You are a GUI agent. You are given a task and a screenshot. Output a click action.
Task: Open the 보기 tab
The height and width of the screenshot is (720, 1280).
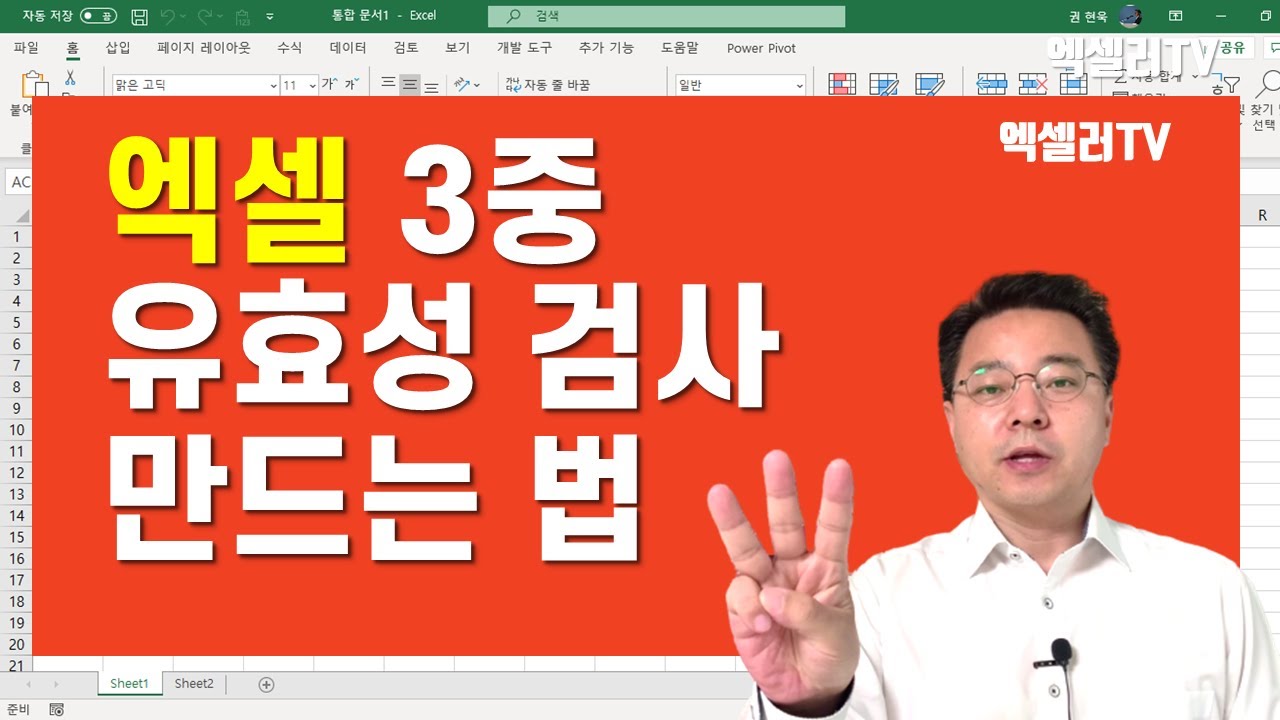(457, 48)
